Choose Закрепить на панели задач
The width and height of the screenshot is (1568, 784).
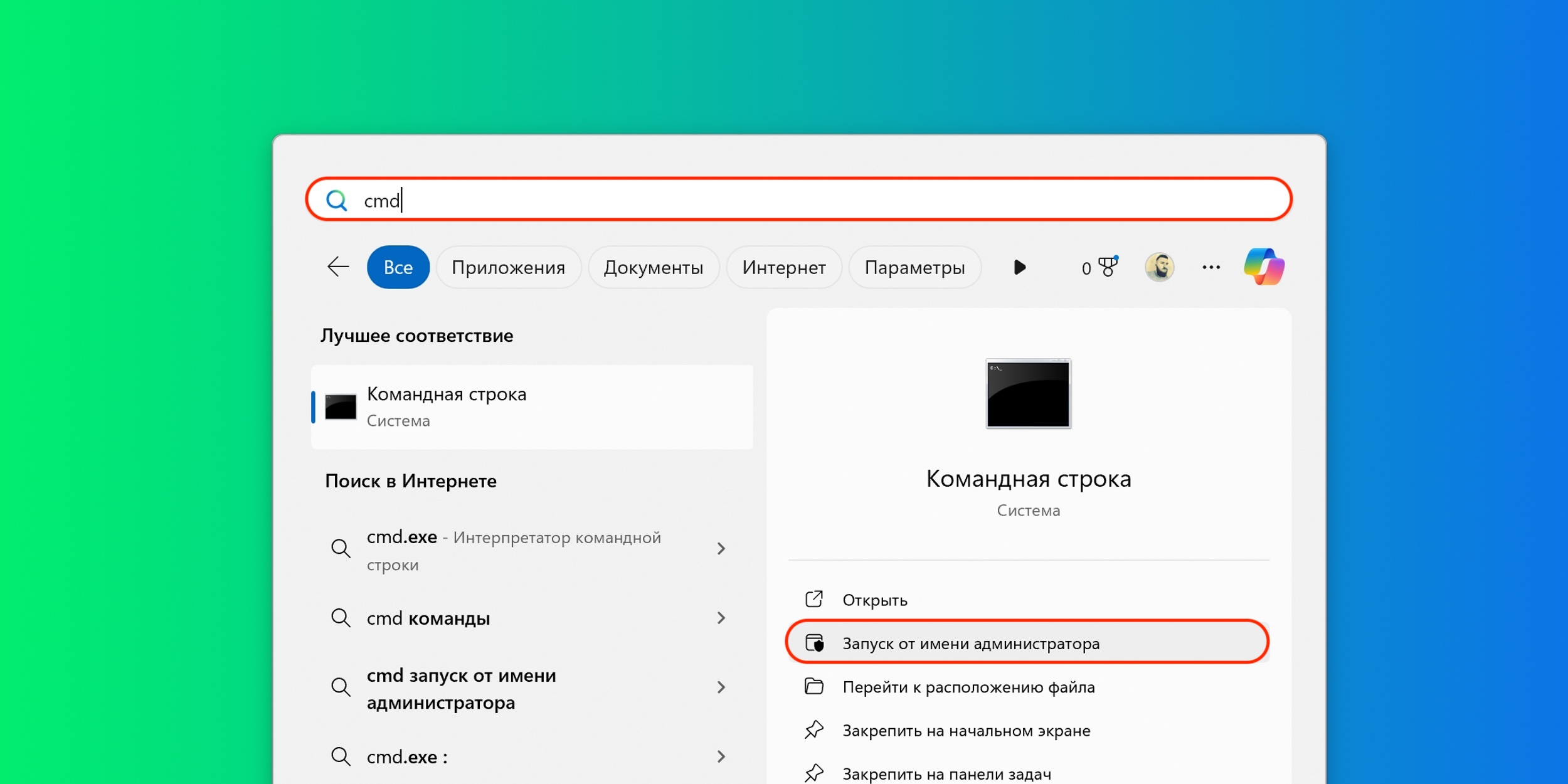1029,773
